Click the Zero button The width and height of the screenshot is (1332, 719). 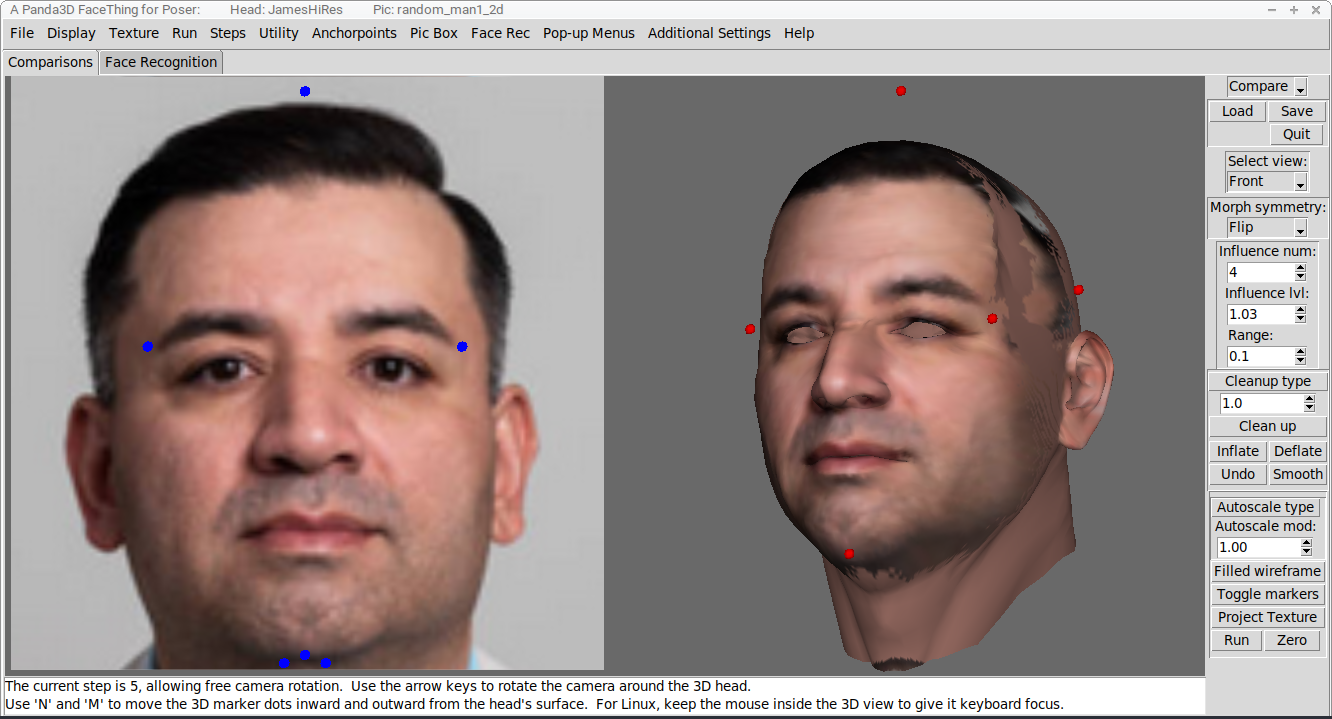tap(1292, 640)
